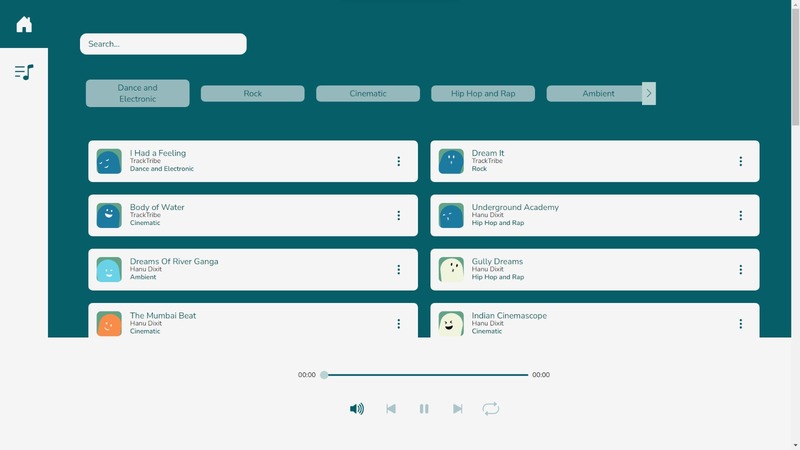
Task: Open options menu for Gully Dreams
Action: coord(740,269)
